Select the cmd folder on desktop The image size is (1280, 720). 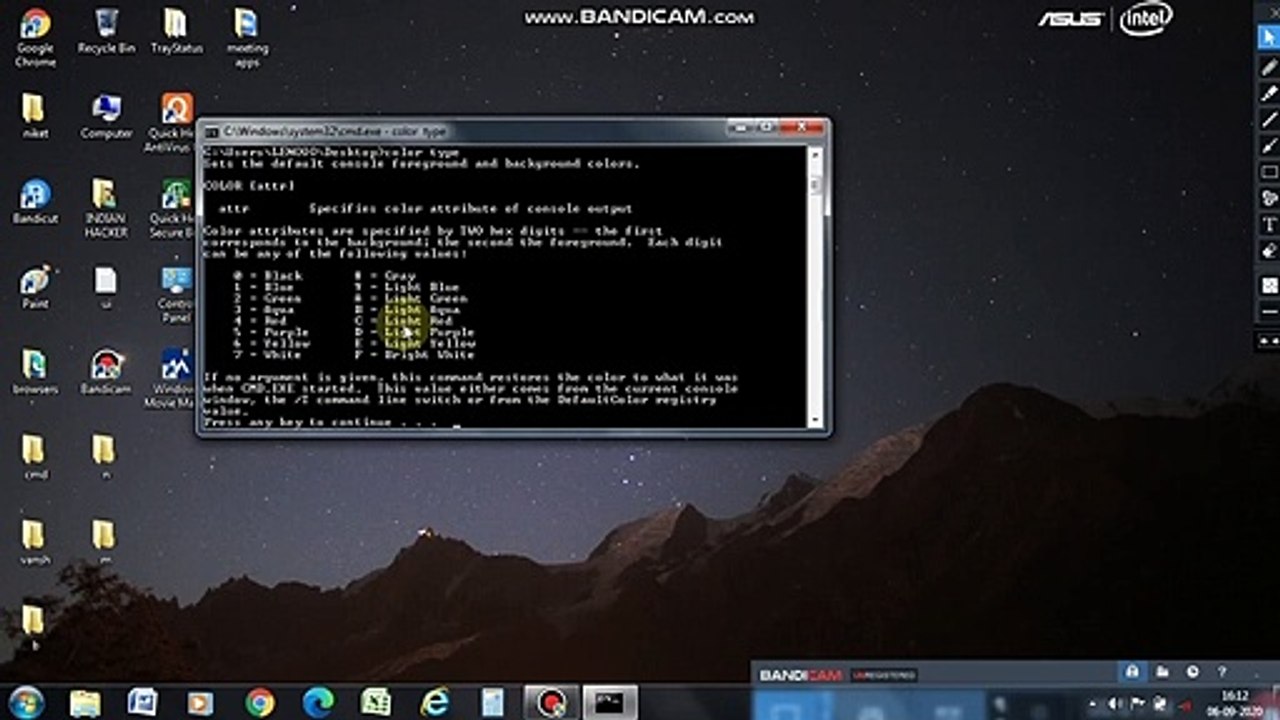[34, 456]
